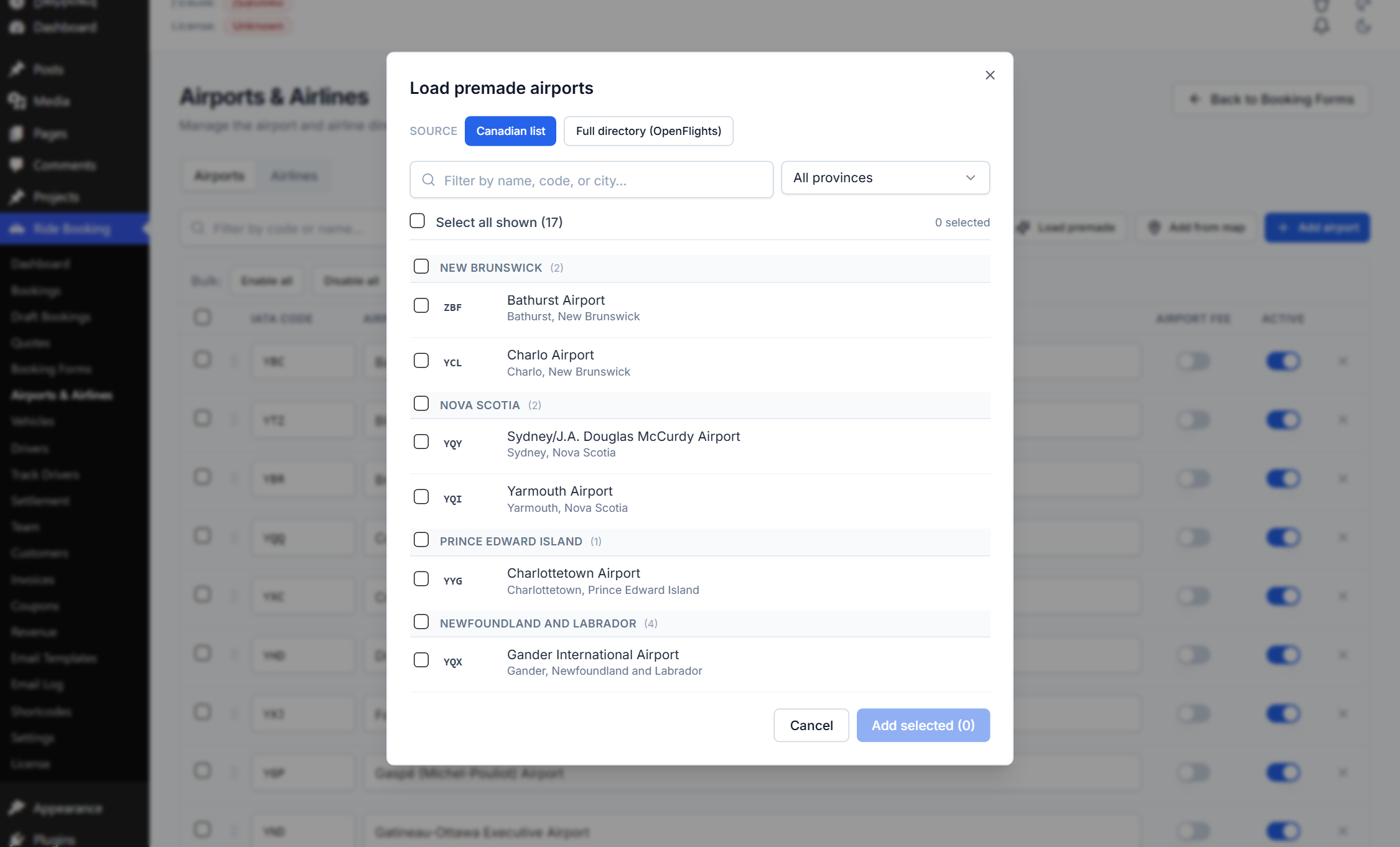Check the Yarmouth Airport YQI checkbox
Image resolution: width=1400 pixels, height=847 pixels.
[421, 497]
